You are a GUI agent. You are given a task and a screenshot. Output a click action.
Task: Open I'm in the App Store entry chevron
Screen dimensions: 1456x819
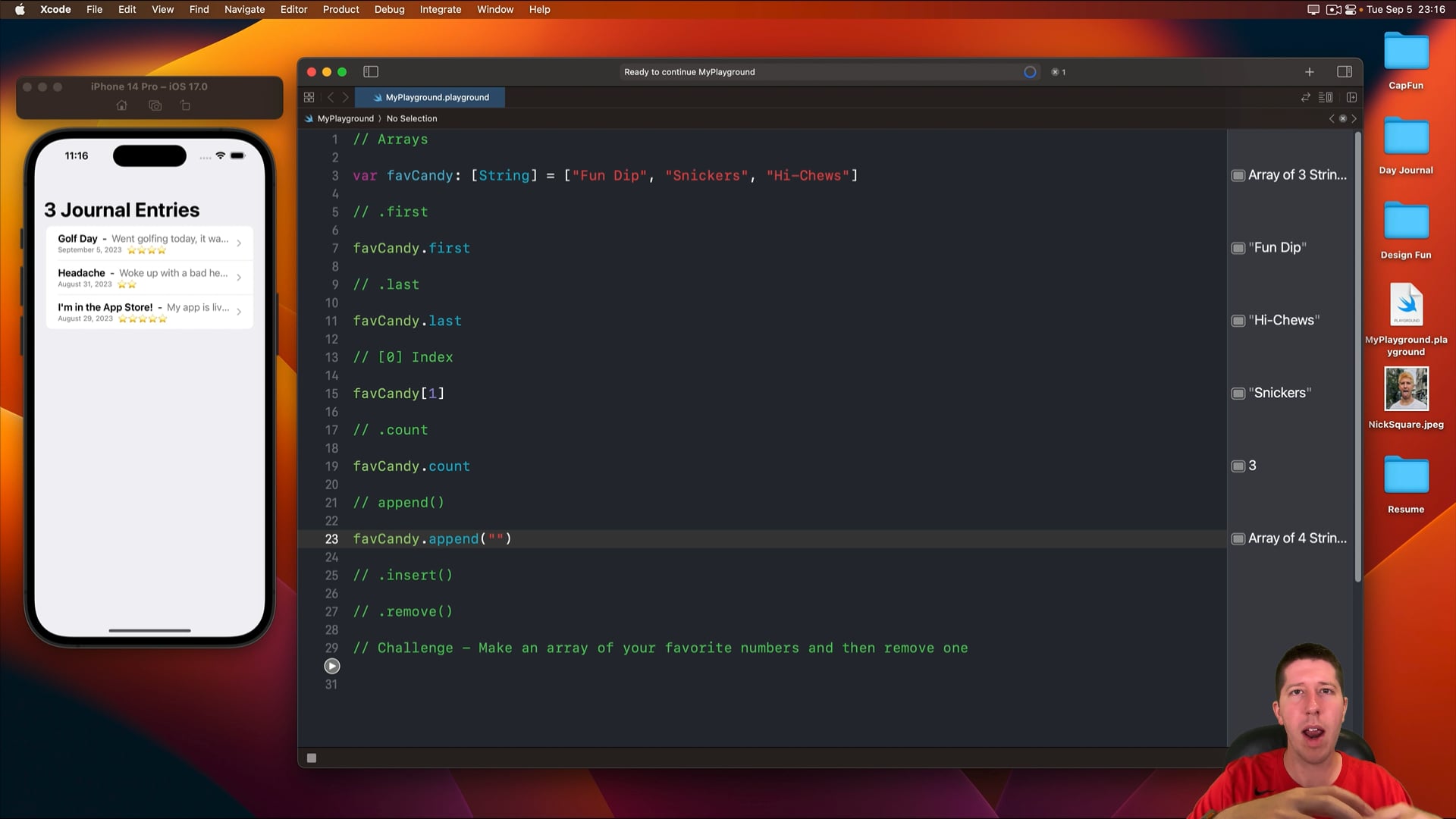(239, 312)
